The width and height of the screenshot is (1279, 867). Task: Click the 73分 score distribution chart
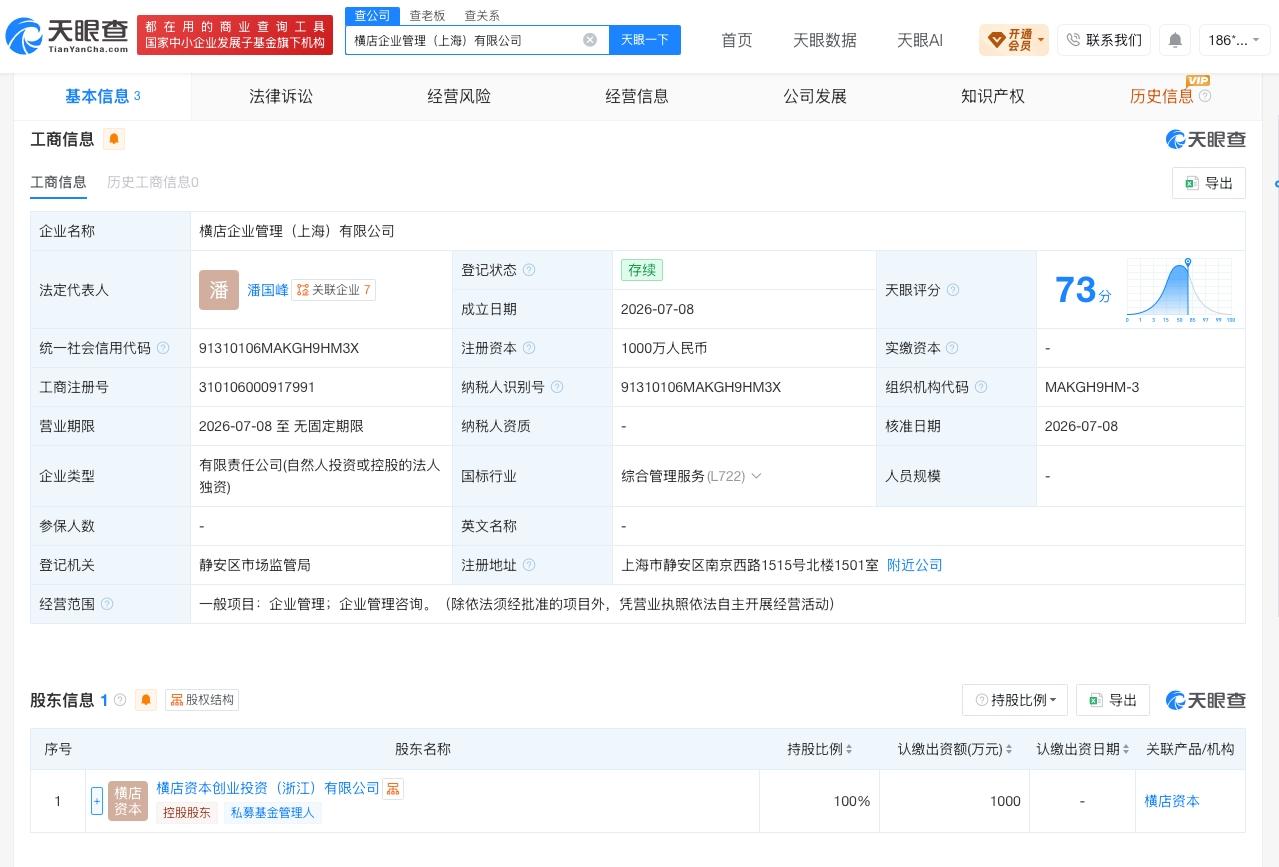tap(1180, 290)
